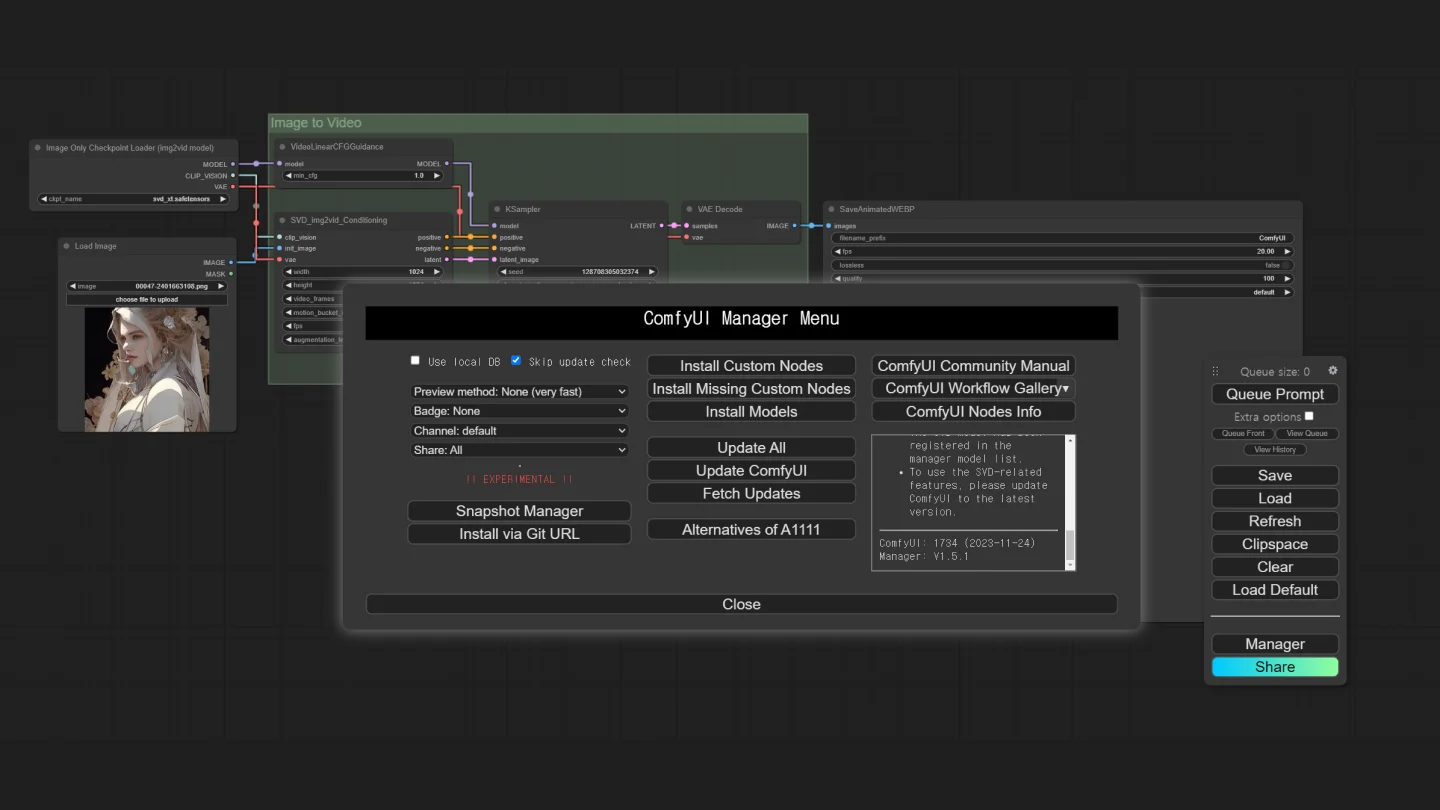This screenshot has height=810, width=1440.
Task: Close the ComfyUI Manager Menu
Action: [x=741, y=604]
